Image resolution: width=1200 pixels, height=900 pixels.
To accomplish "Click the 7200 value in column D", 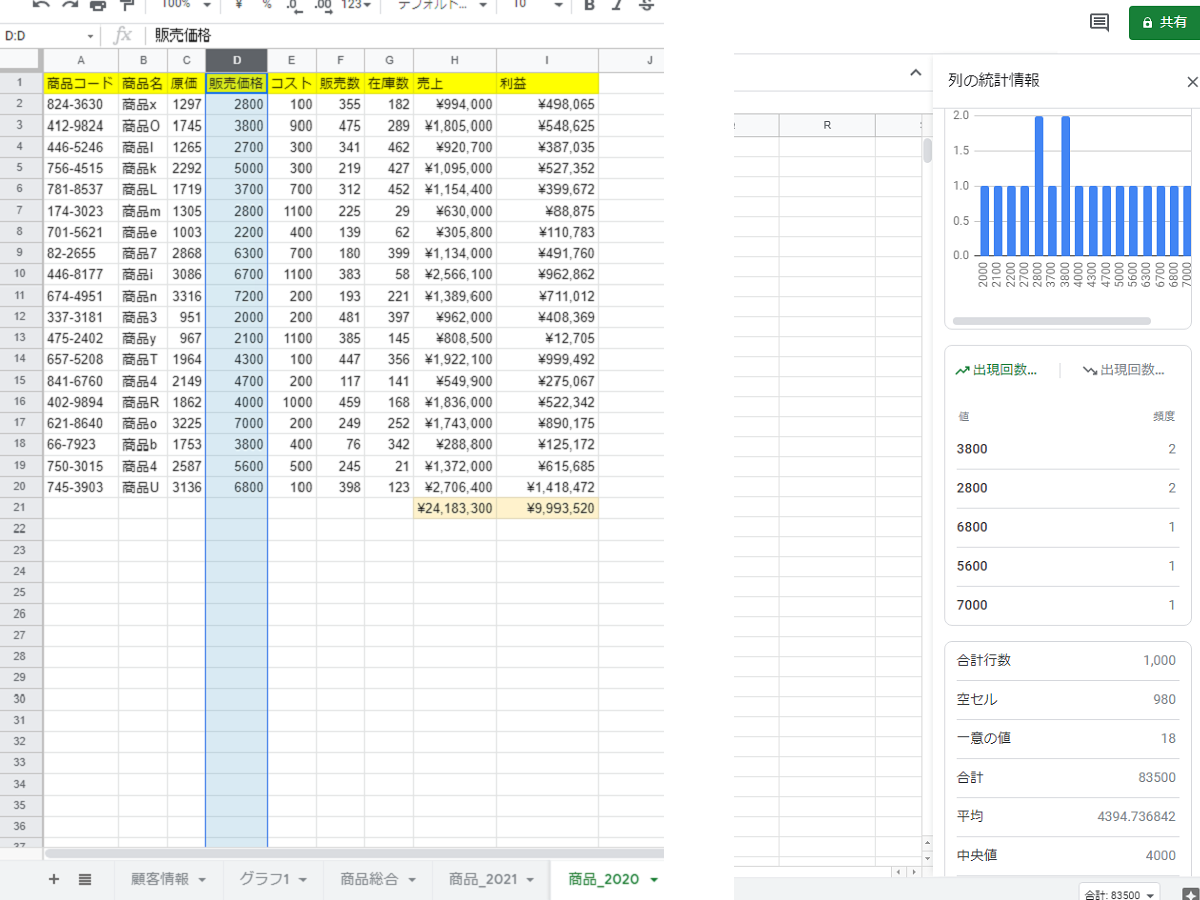I will (237, 296).
